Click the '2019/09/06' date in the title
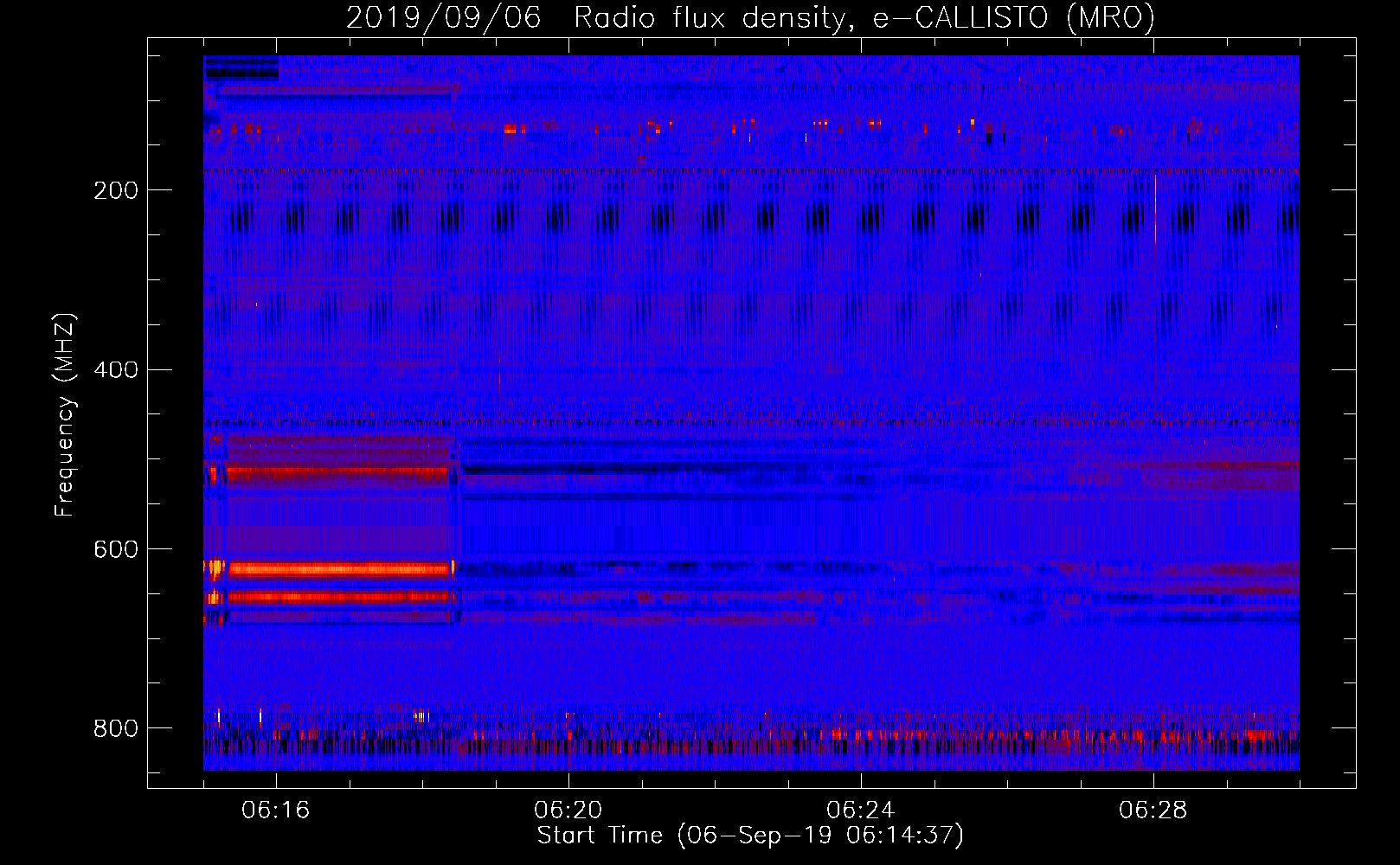Viewport: 1400px width, 865px height. (x=444, y=17)
